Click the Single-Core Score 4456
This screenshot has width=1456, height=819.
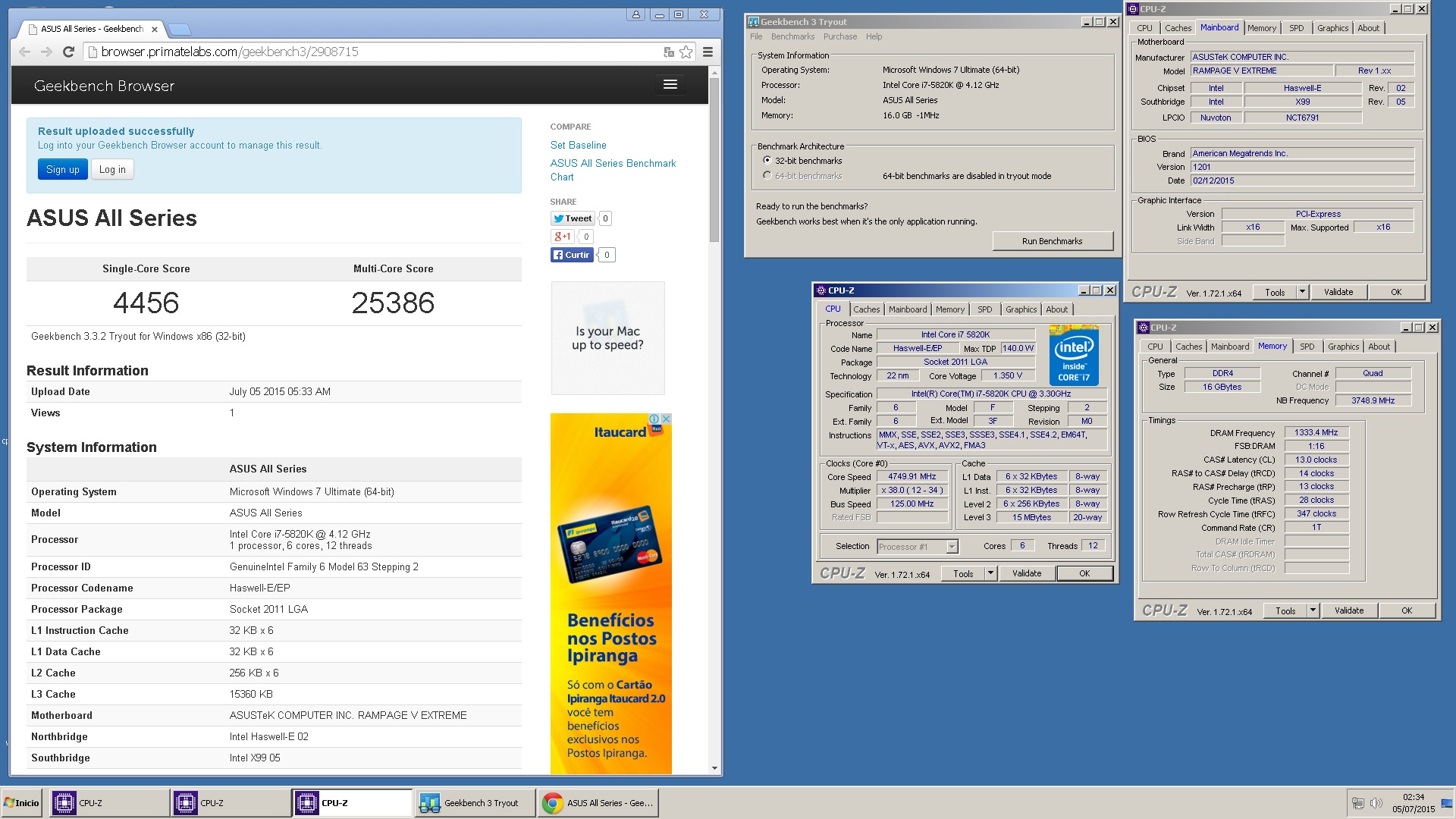click(x=146, y=303)
